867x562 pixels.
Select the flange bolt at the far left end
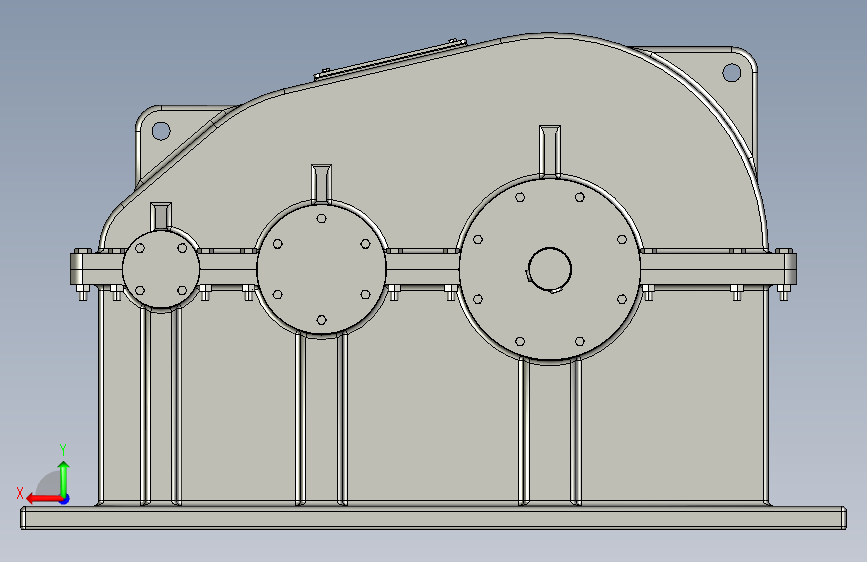83,293
